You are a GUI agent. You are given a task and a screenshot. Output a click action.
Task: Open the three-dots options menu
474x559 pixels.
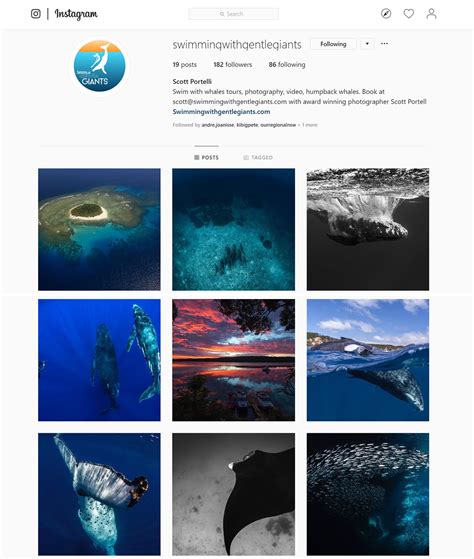point(384,43)
